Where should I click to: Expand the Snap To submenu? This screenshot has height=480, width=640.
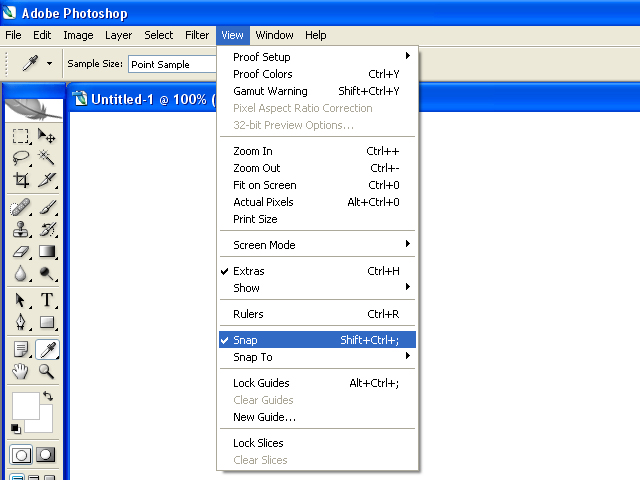pos(317,357)
